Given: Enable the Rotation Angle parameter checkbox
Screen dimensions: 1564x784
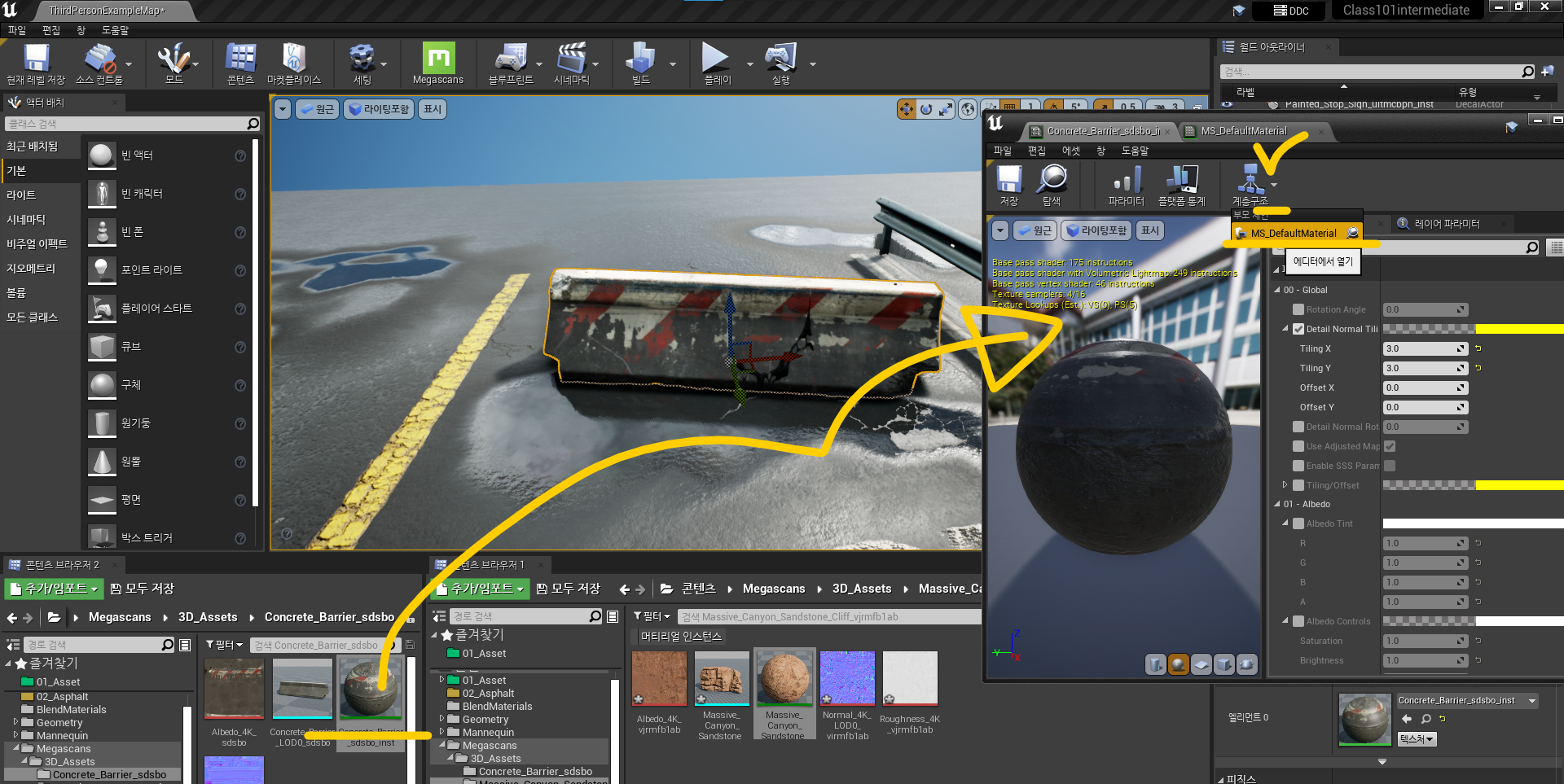Looking at the screenshot, I should coord(1298,309).
